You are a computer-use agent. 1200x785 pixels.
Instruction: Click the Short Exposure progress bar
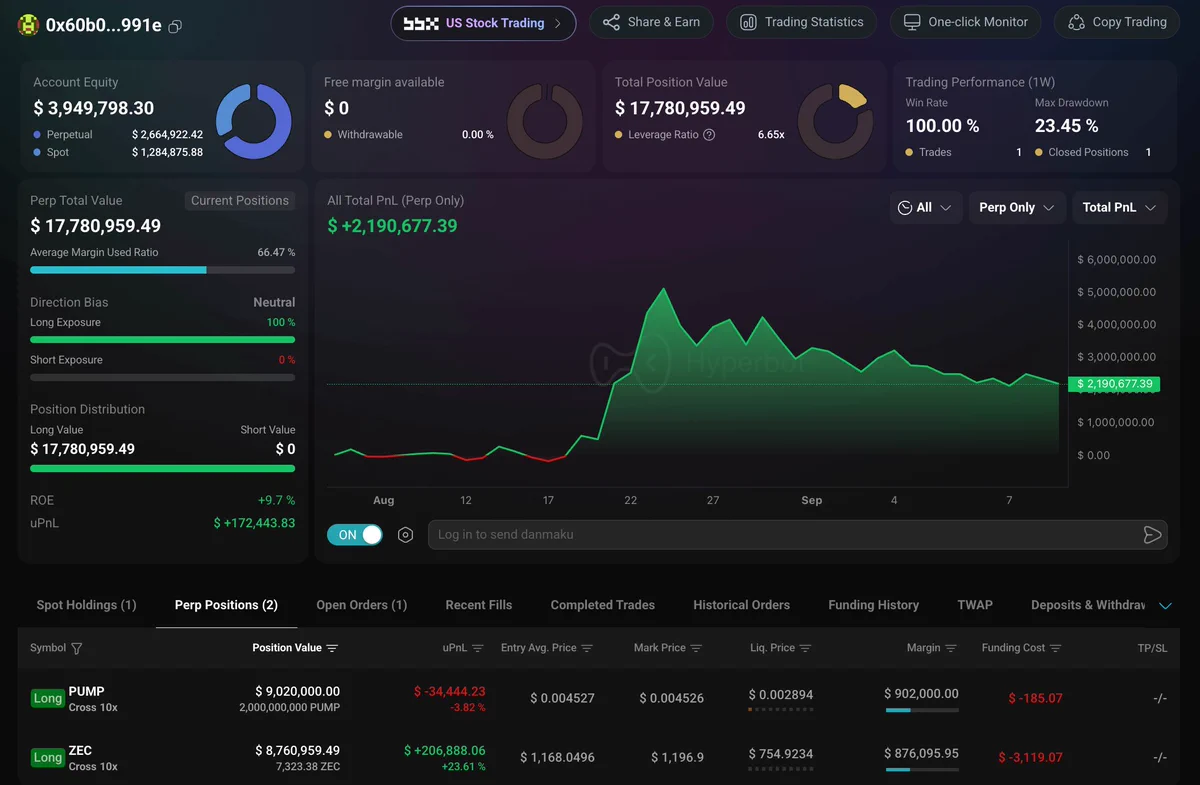(162, 377)
